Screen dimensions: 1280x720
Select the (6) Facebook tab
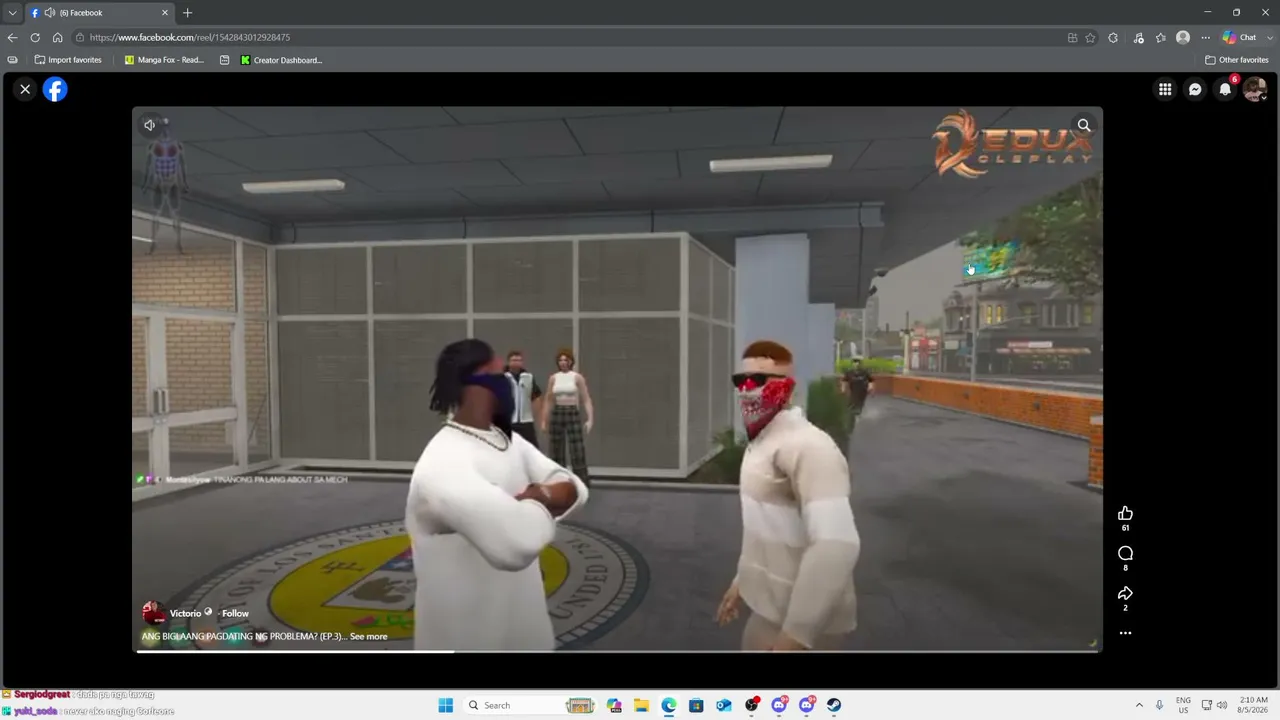coord(98,13)
